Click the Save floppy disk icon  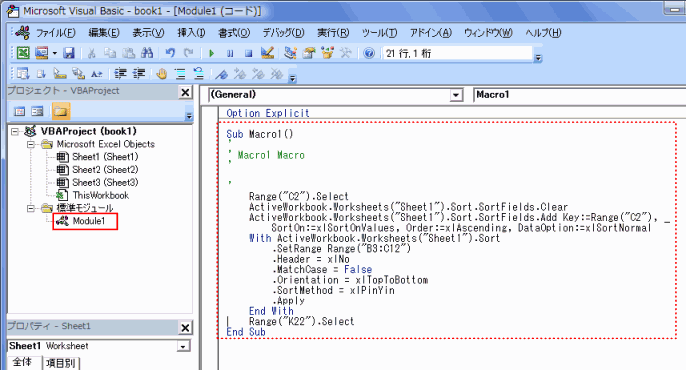tap(69, 53)
